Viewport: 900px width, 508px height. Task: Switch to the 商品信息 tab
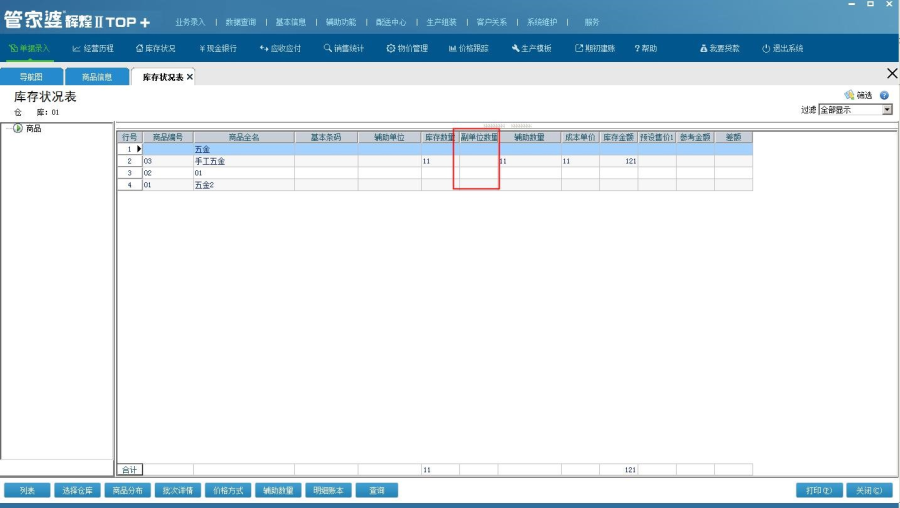97,77
